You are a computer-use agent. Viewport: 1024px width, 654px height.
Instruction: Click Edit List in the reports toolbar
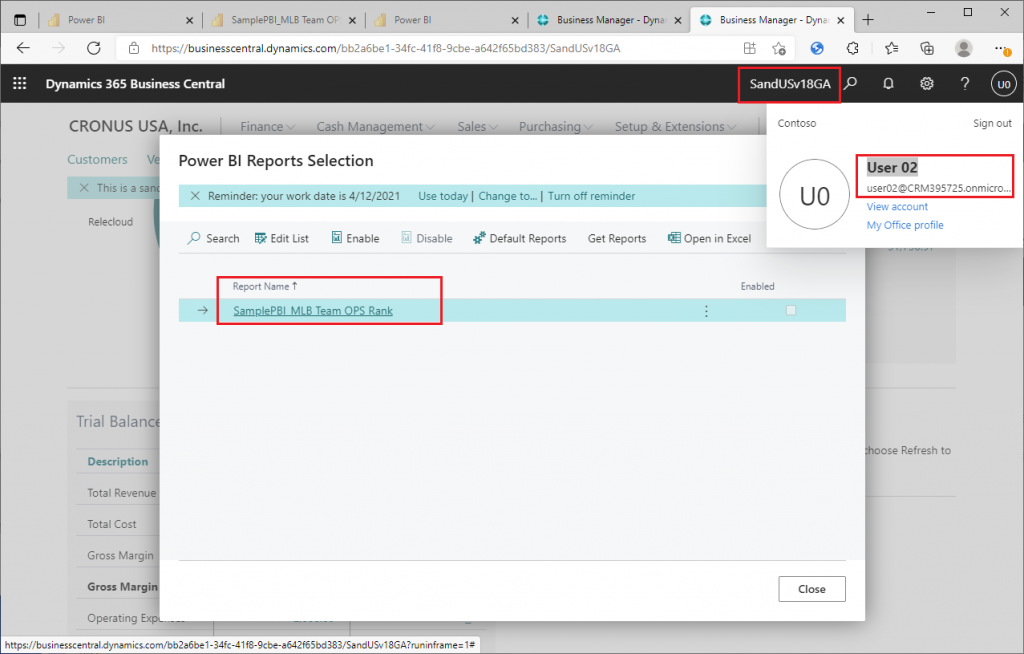coord(281,238)
